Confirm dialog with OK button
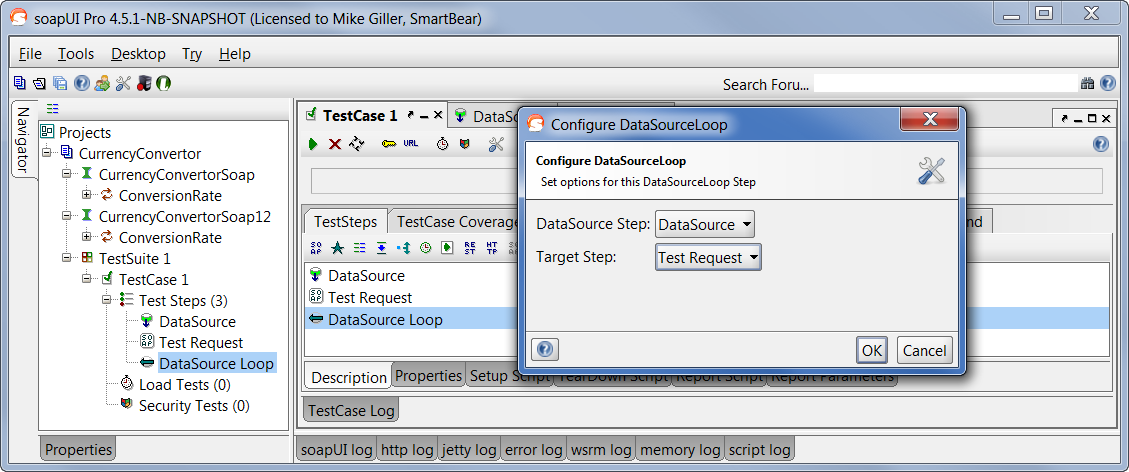The image size is (1129, 472). click(x=871, y=350)
